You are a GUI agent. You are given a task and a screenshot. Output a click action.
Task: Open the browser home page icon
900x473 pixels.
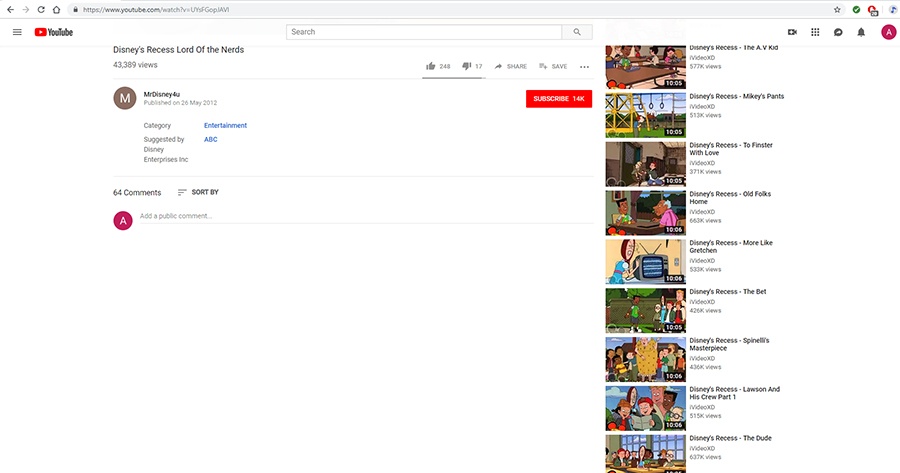pos(56,10)
